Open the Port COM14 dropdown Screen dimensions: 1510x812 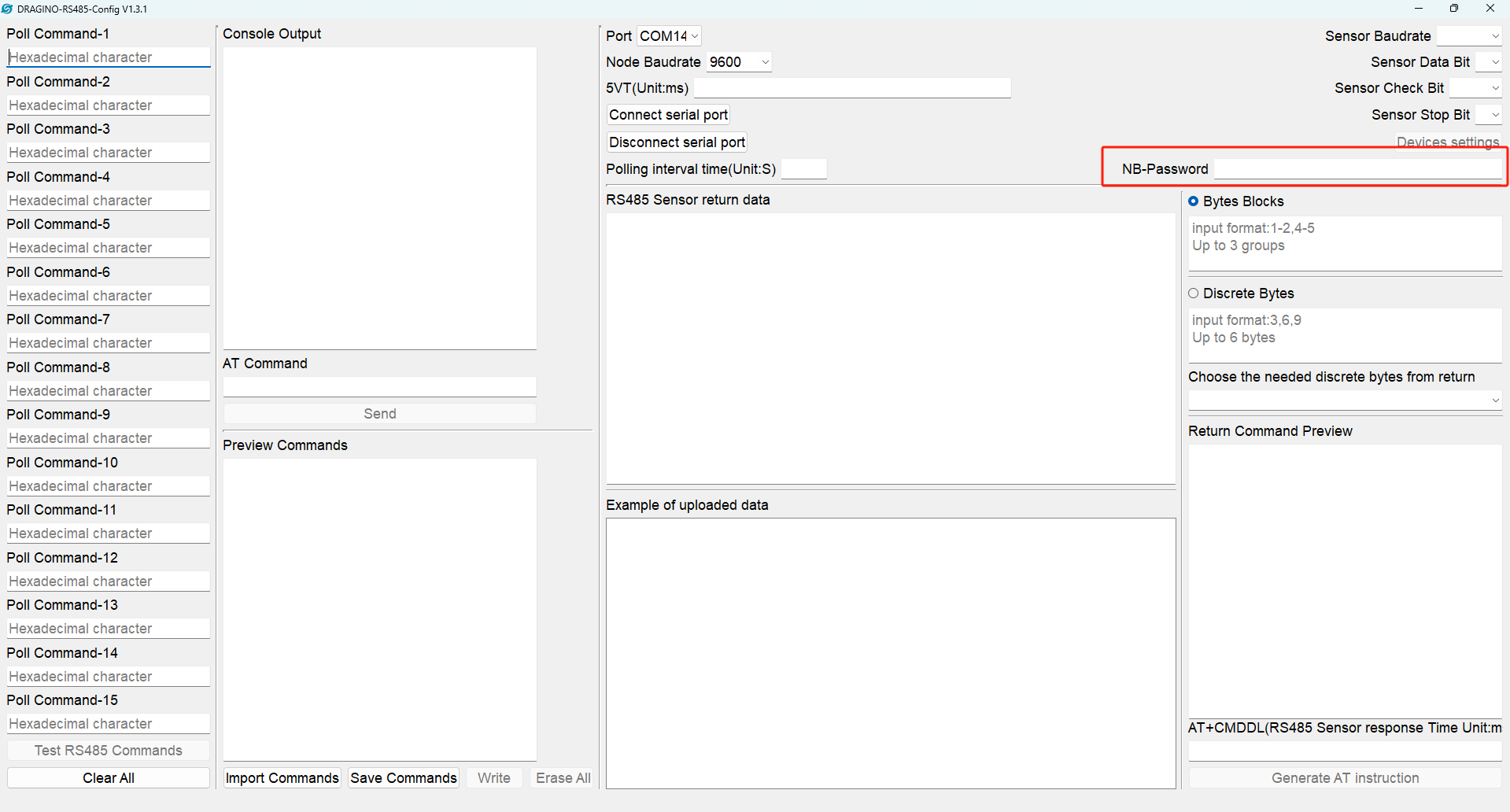pyautogui.click(x=669, y=36)
